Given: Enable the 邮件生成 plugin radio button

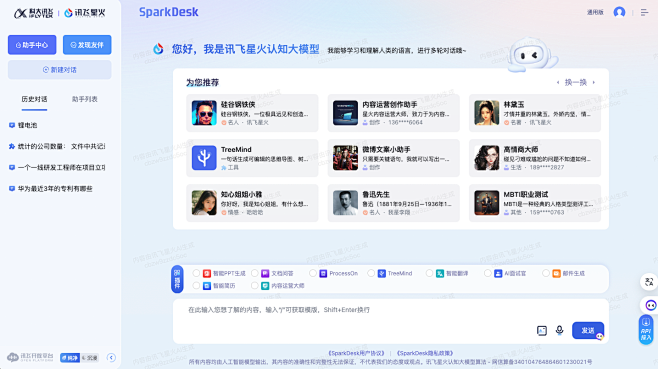Looking at the screenshot, I should pyautogui.click(x=546, y=273).
